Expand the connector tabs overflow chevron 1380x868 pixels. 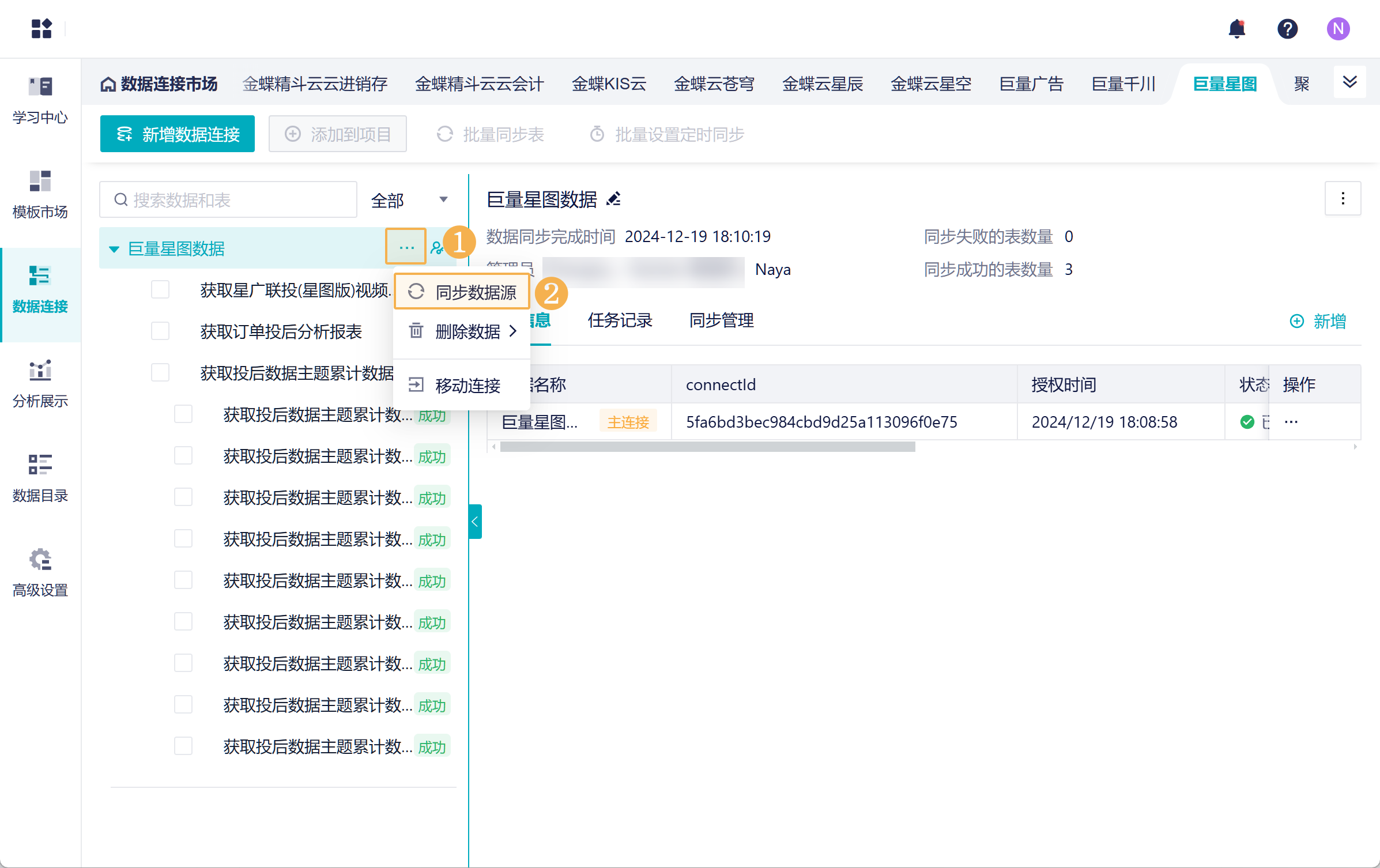[x=1349, y=82]
